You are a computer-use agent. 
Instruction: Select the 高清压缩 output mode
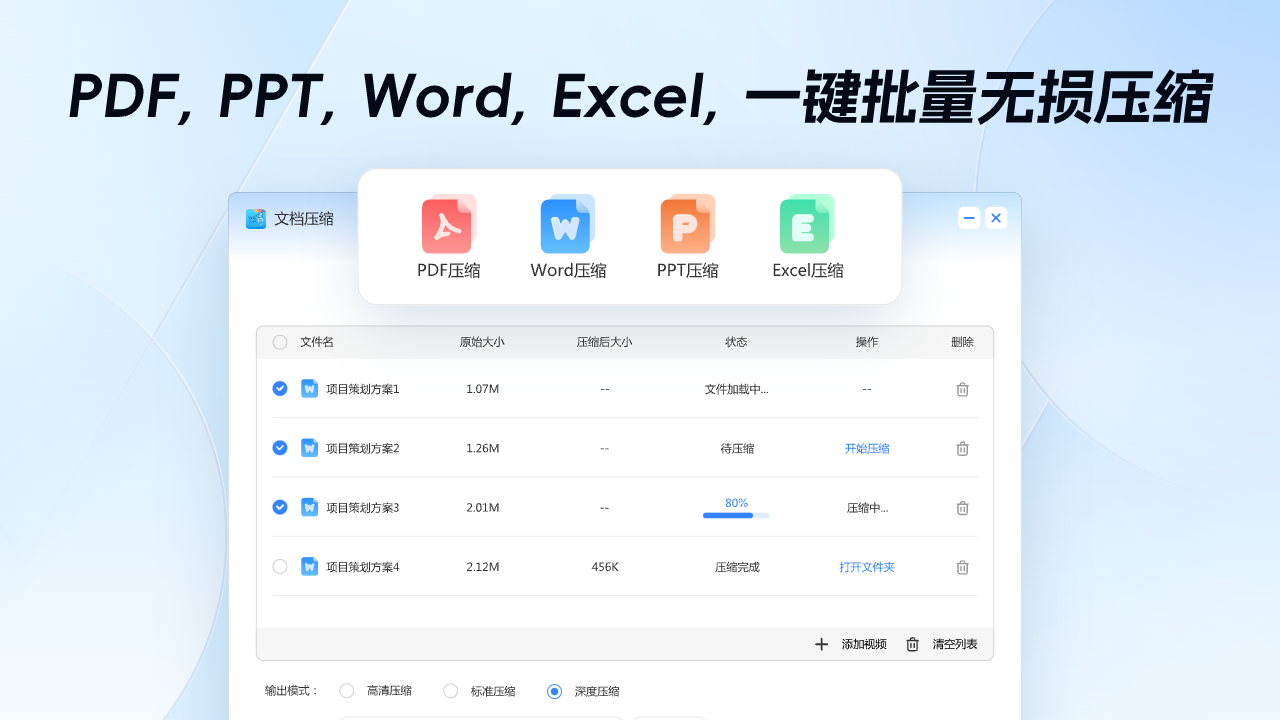click(347, 690)
